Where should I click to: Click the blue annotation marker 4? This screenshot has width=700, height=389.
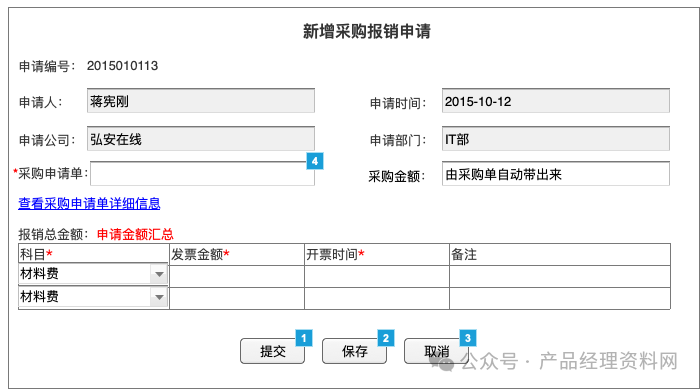[315, 161]
